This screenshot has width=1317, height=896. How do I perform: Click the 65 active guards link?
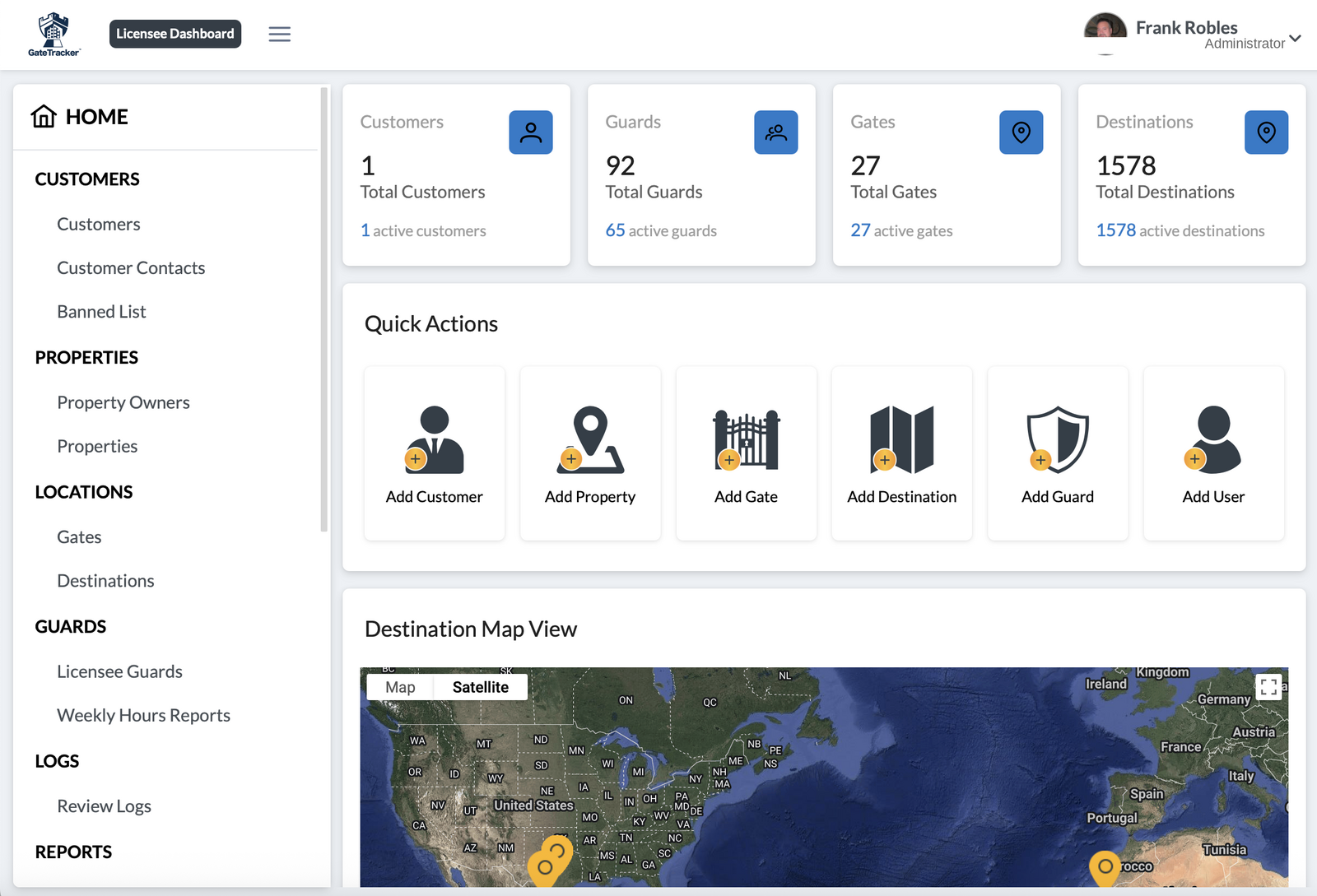(661, 230)
